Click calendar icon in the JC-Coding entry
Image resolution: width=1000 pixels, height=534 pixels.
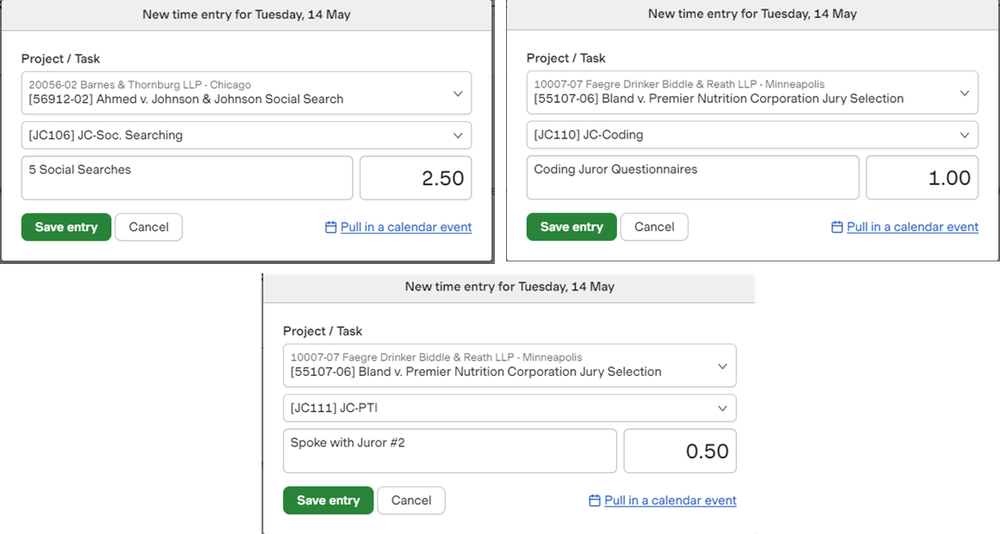pyautogui.click(x=837, y=228)
